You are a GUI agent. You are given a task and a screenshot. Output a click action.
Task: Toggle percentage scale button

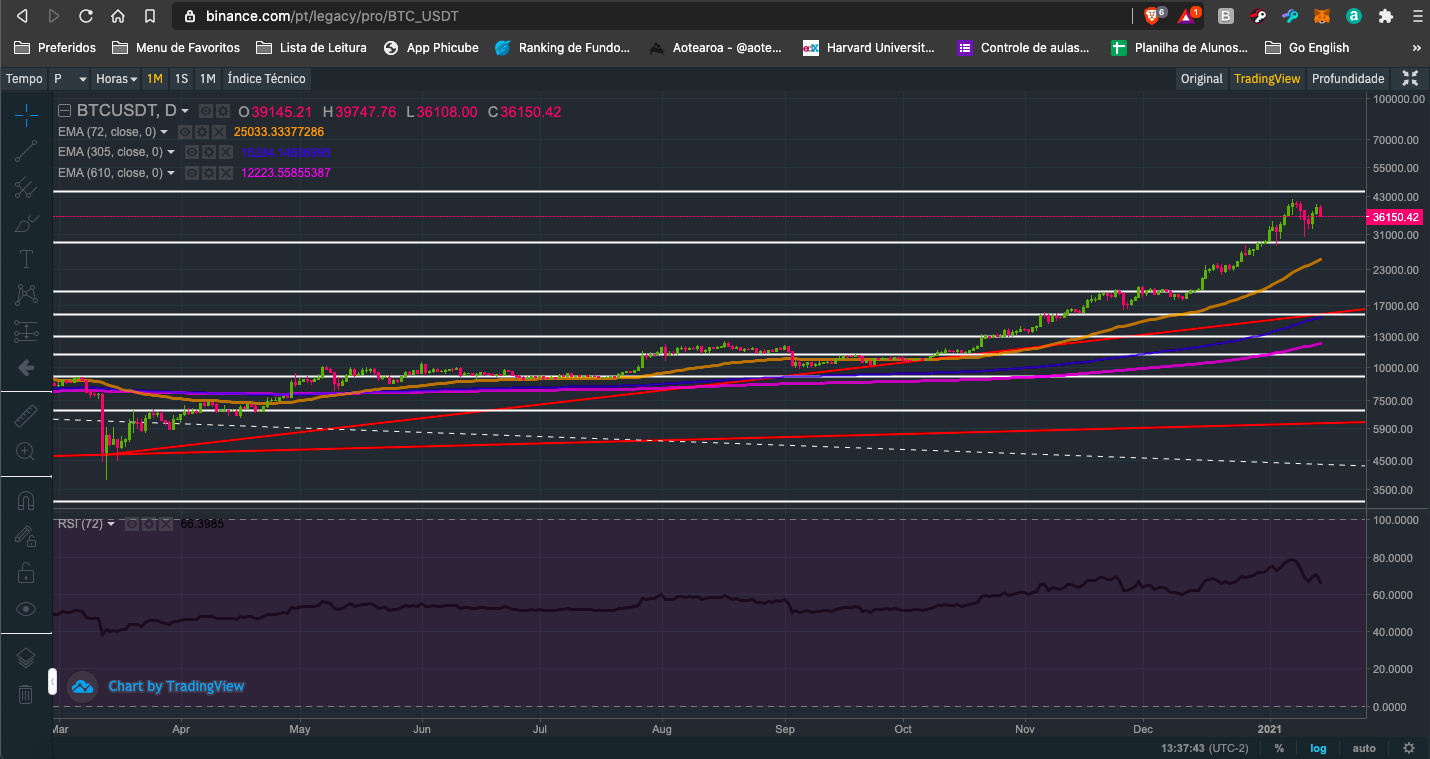1279,748
